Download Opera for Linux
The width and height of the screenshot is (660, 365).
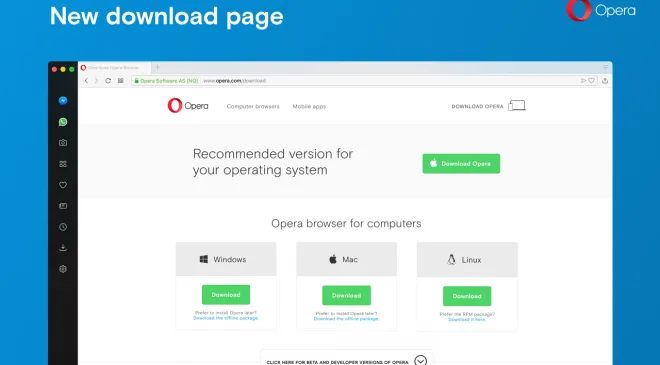coord(467,296)
